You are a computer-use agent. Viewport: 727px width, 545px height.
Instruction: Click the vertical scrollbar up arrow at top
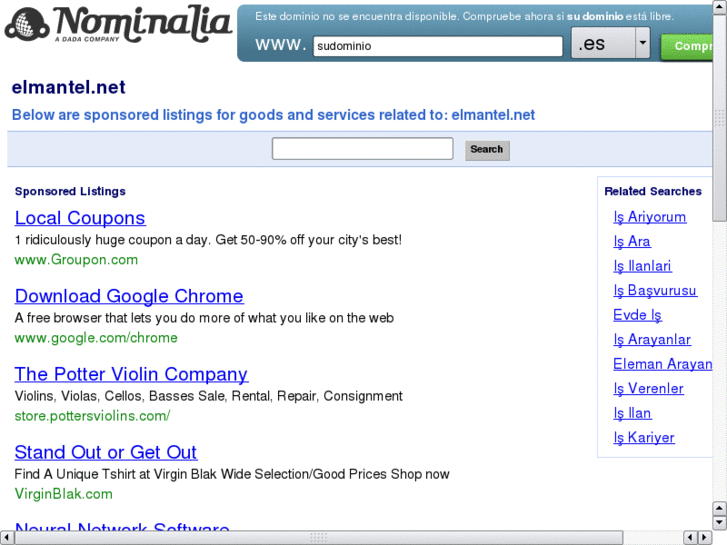click(x=720, y=8)
